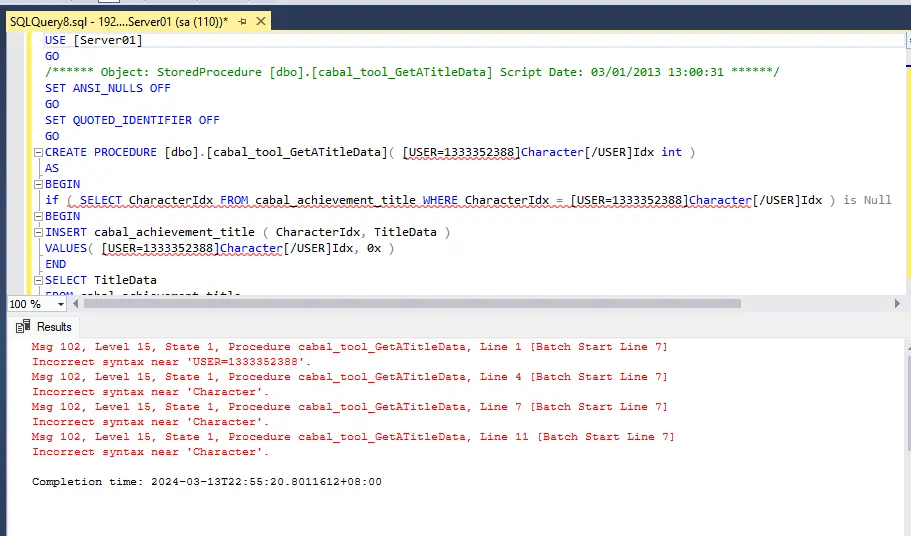911x536 pixels.
Task: Click the results pane vertical scrollbar
Action: click(909, 404)
